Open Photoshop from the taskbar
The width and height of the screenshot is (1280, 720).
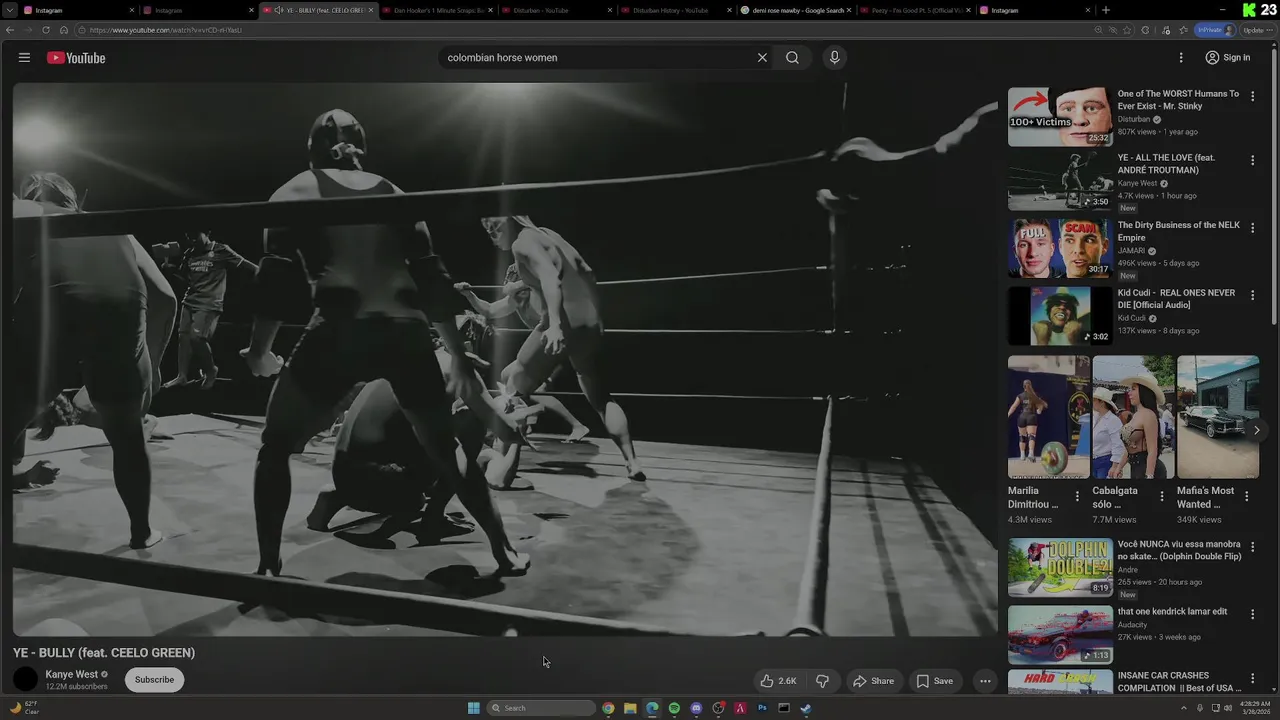point(762,708)
